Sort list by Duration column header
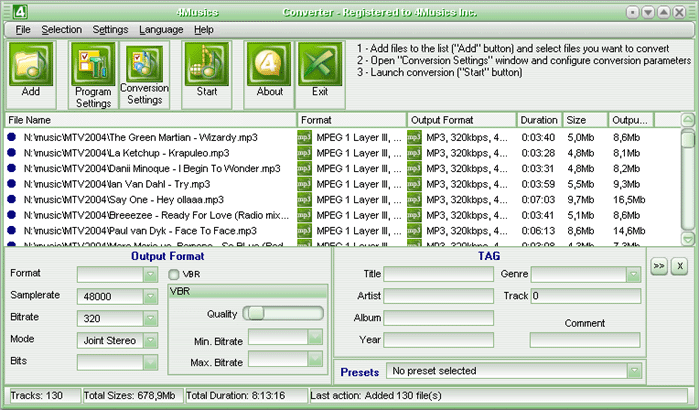 coord(539,120)
